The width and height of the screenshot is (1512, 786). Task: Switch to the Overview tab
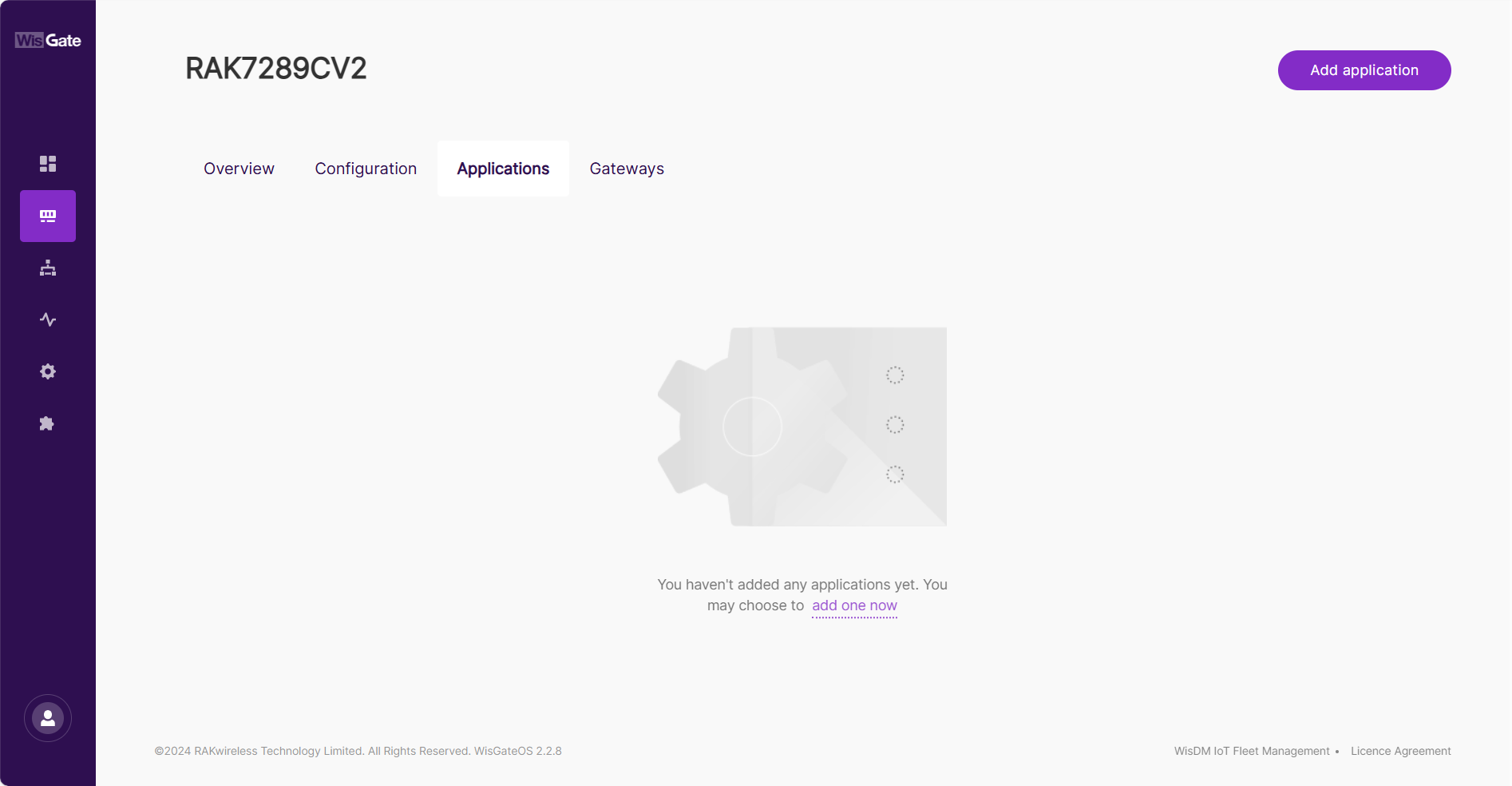(239, 169)
